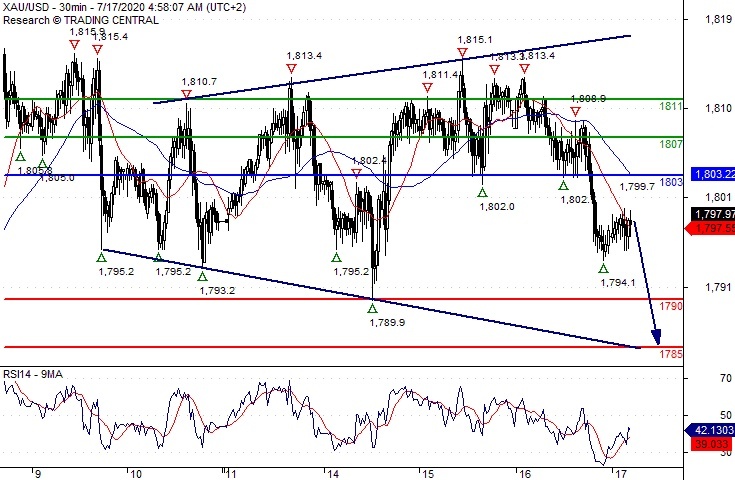Click the red 1790 support level label
735x480 pixels.
click(x=671, y=306)
